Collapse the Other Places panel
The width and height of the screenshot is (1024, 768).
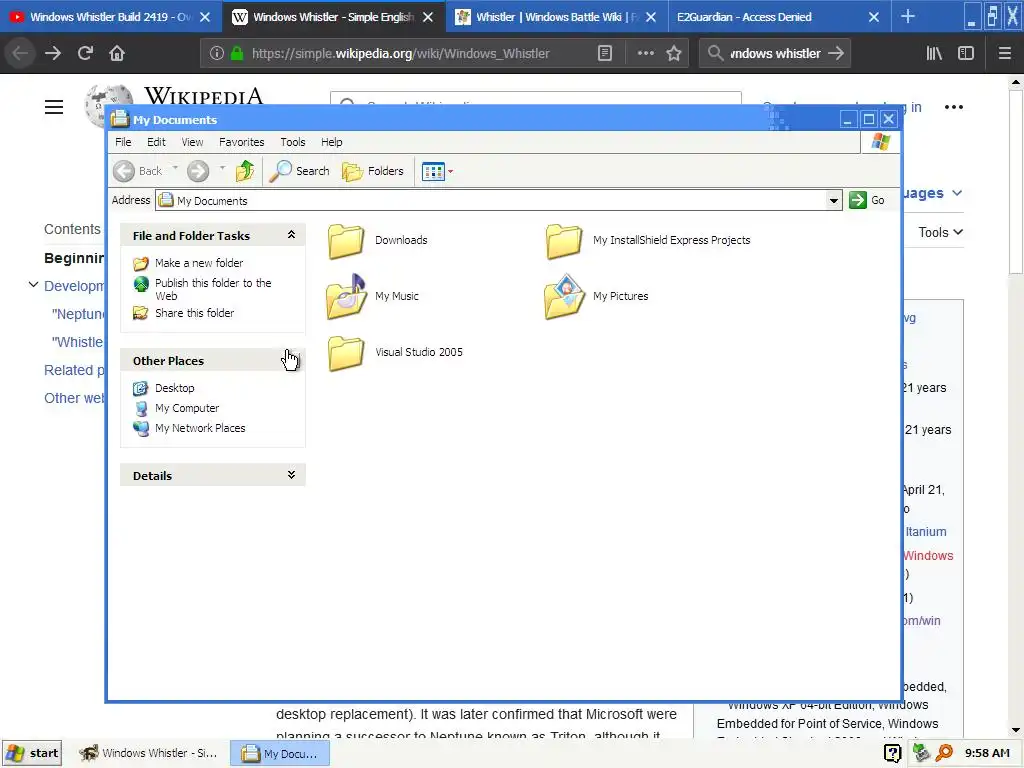click(291, 360)
